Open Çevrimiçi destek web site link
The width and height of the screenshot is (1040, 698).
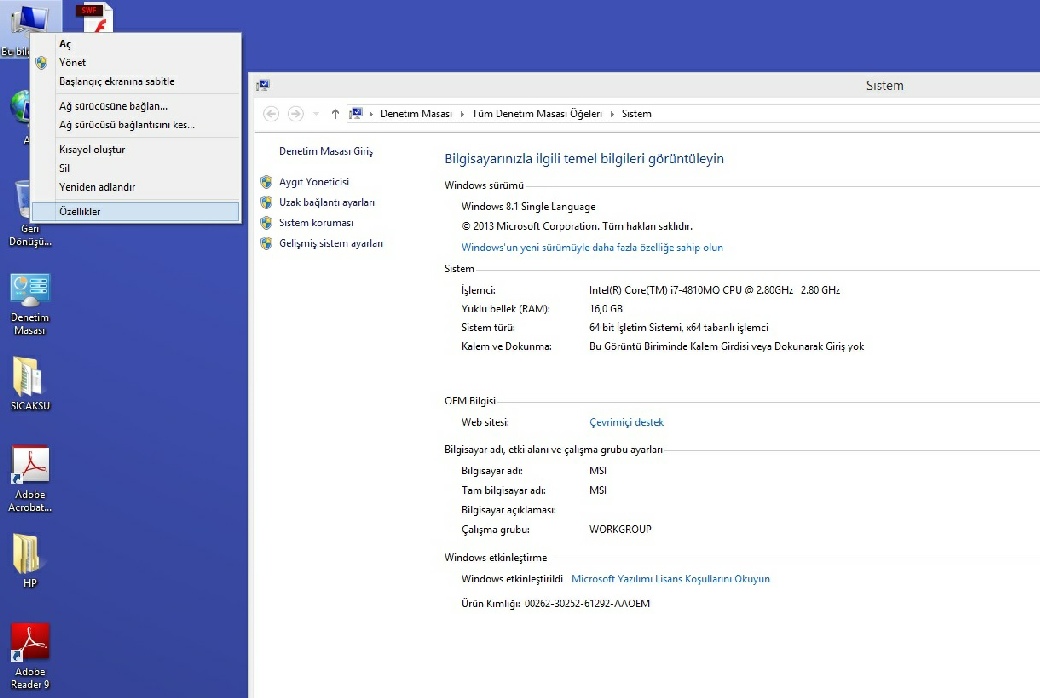pyautogui.click(x=626, y=422)
